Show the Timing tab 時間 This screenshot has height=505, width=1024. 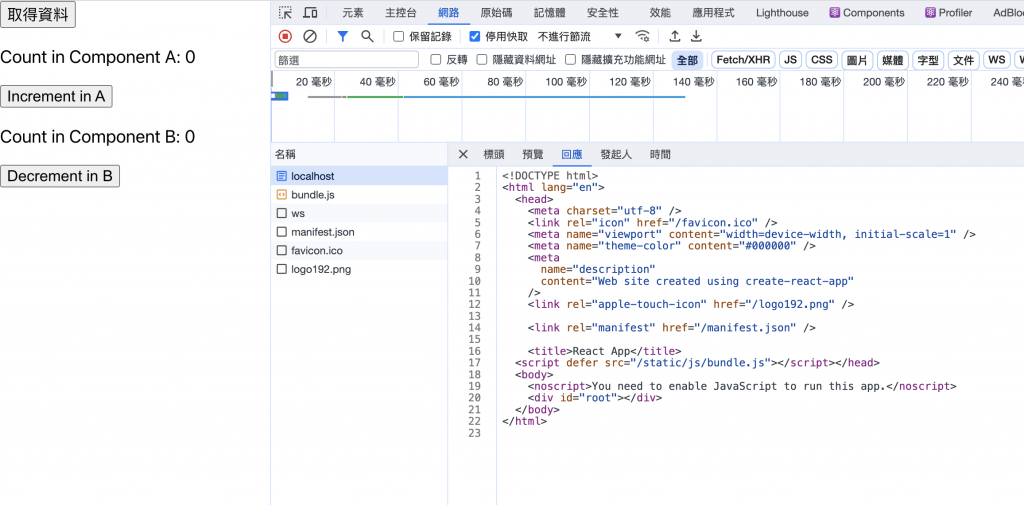660,154
